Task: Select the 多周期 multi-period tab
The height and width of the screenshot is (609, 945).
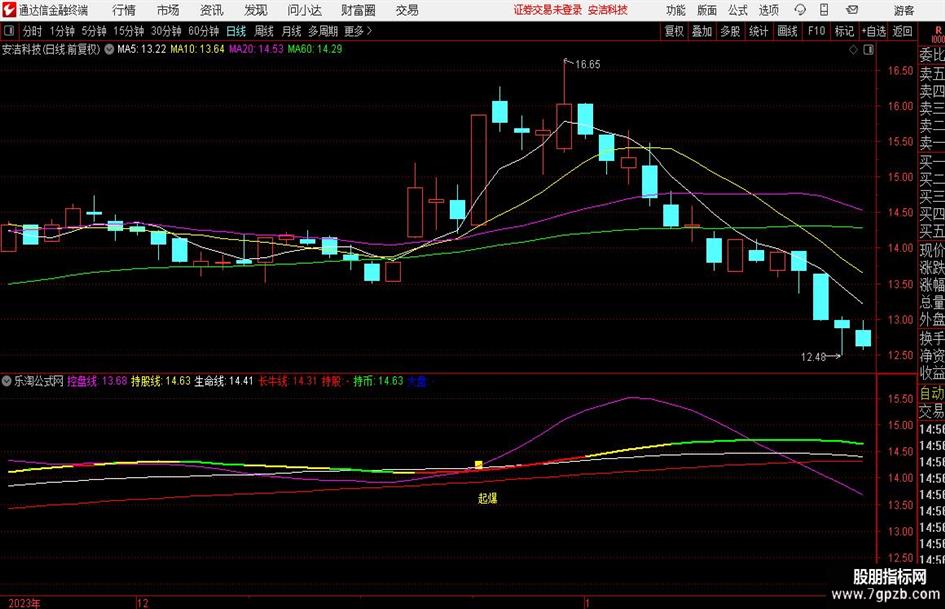Action: click(323, 31)
